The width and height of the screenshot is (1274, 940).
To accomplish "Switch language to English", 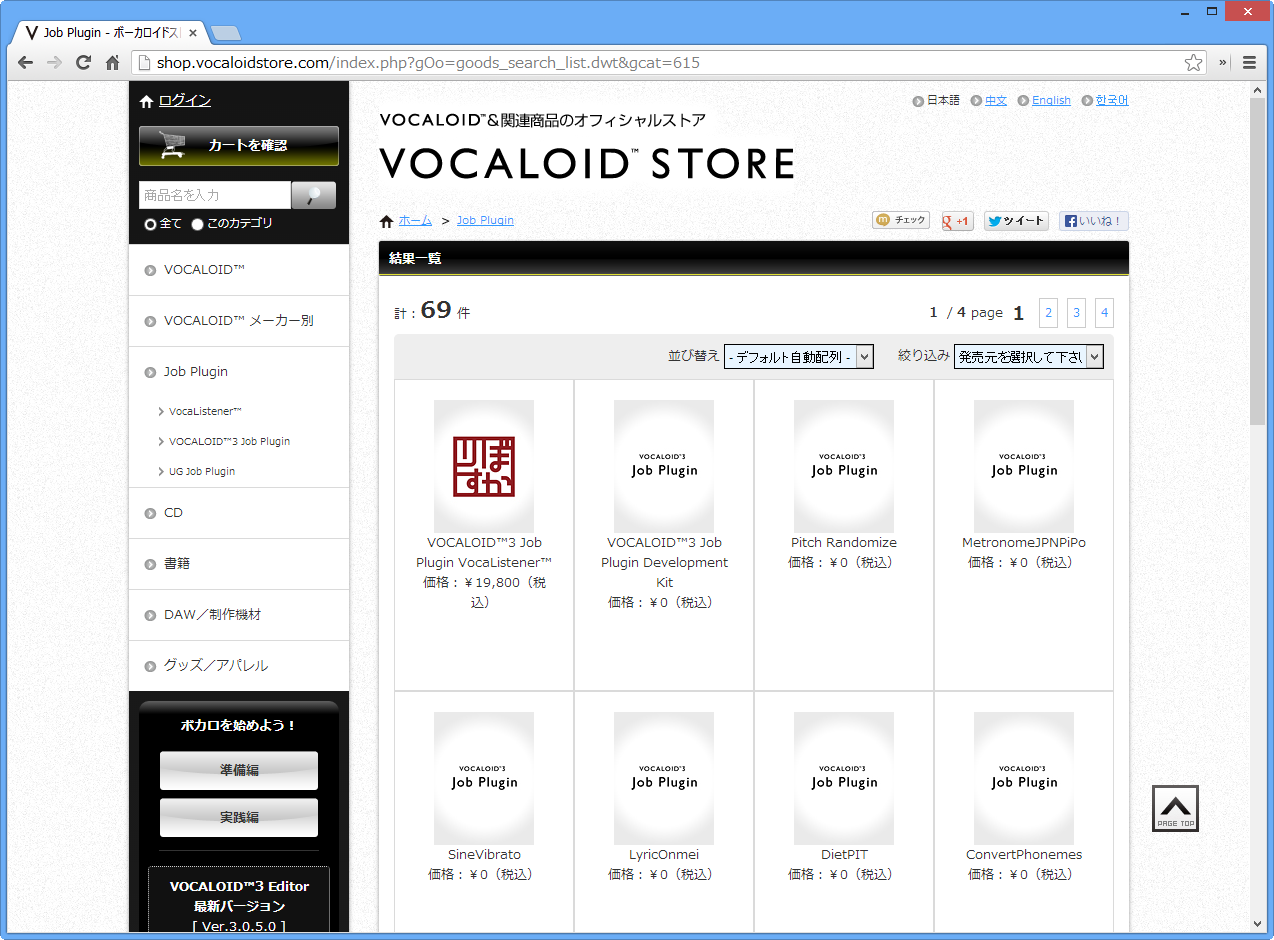I will tap(1051, 100).
